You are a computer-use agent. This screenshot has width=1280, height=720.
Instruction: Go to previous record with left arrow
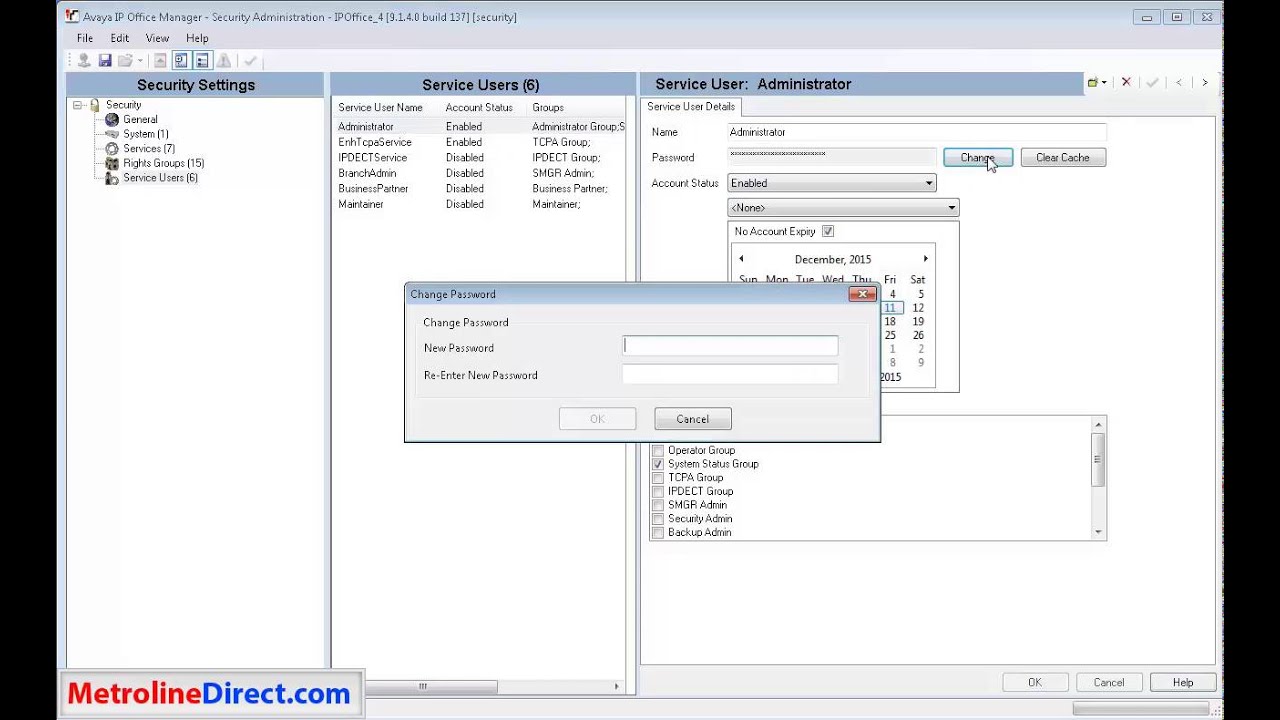tap(1179, 83)
